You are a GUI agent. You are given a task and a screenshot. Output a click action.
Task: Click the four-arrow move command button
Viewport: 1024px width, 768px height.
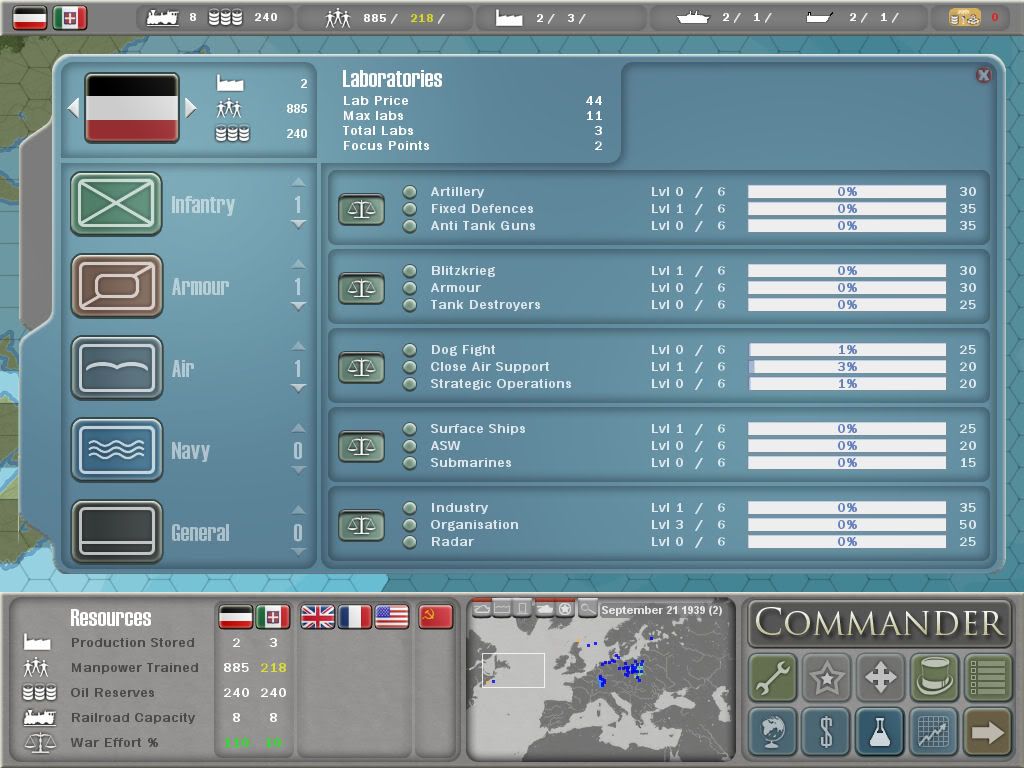click(880, 677)
